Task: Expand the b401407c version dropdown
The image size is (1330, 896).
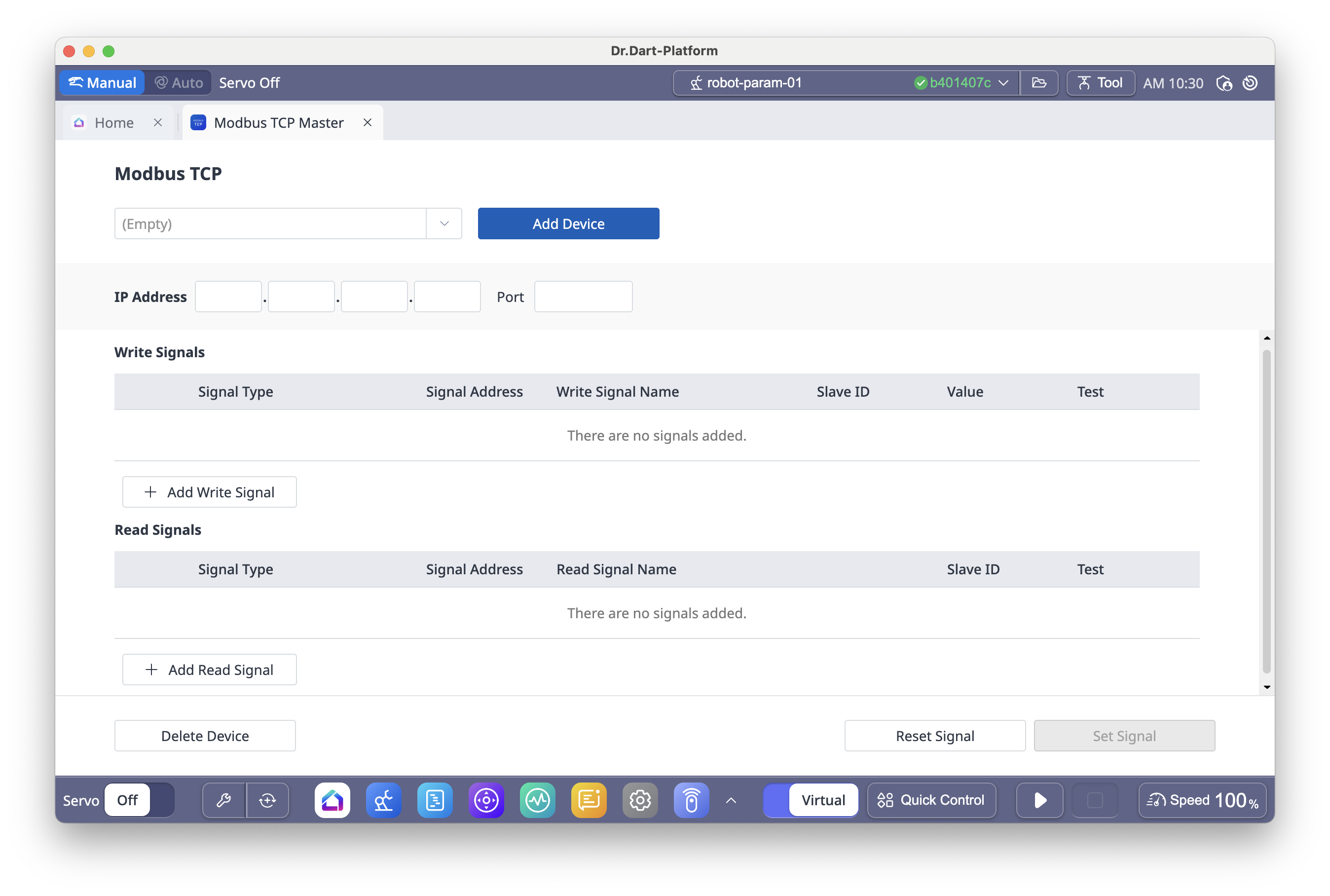Action: click(x=1003, y=83)
